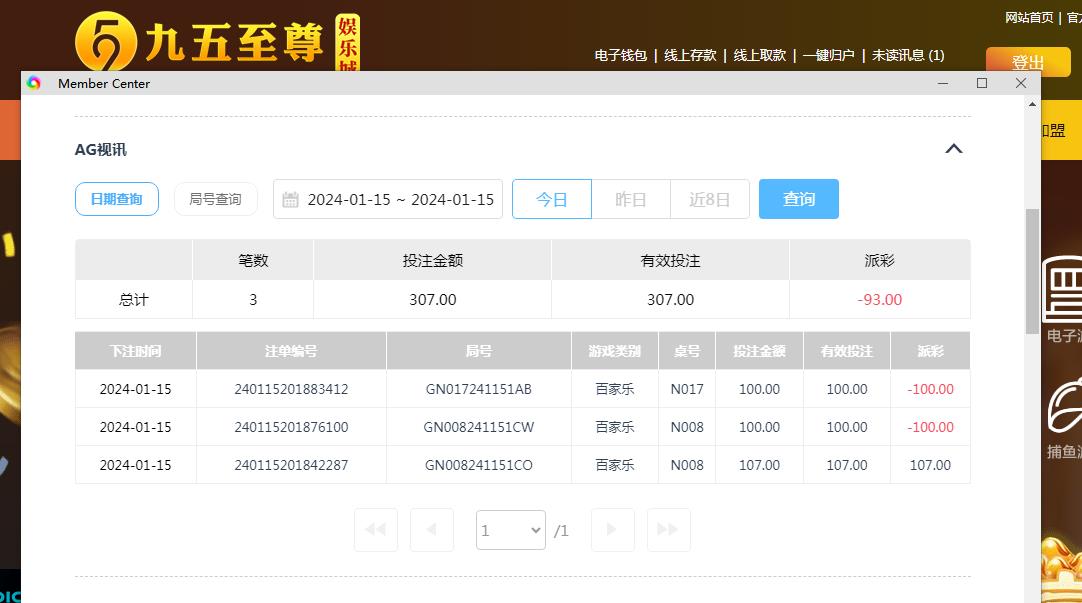Screen dimensions: 1082x603
Task: Click the blue 查询 button
Action: tap(798, 199)
